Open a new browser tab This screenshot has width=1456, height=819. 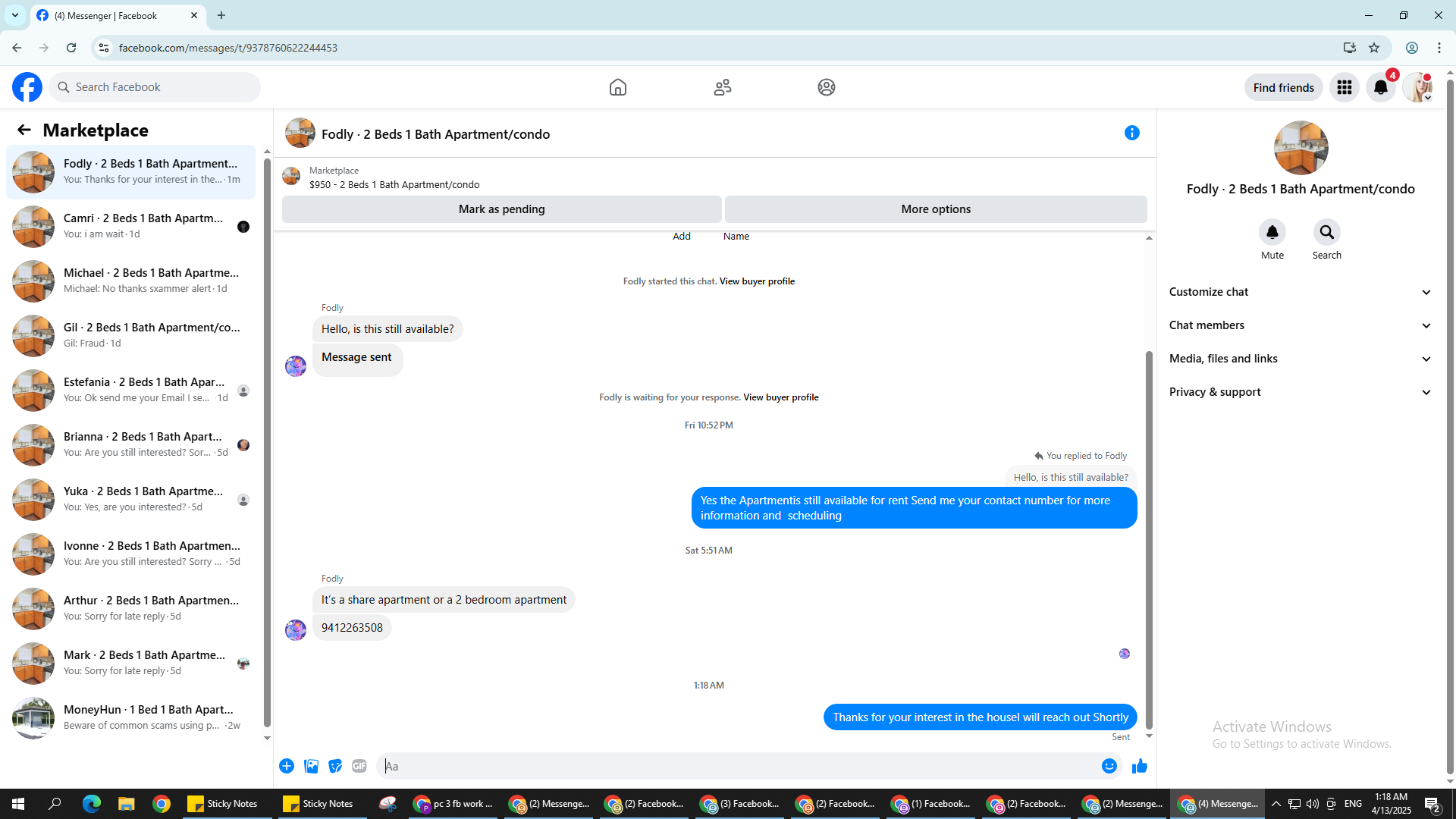[221, 15]
